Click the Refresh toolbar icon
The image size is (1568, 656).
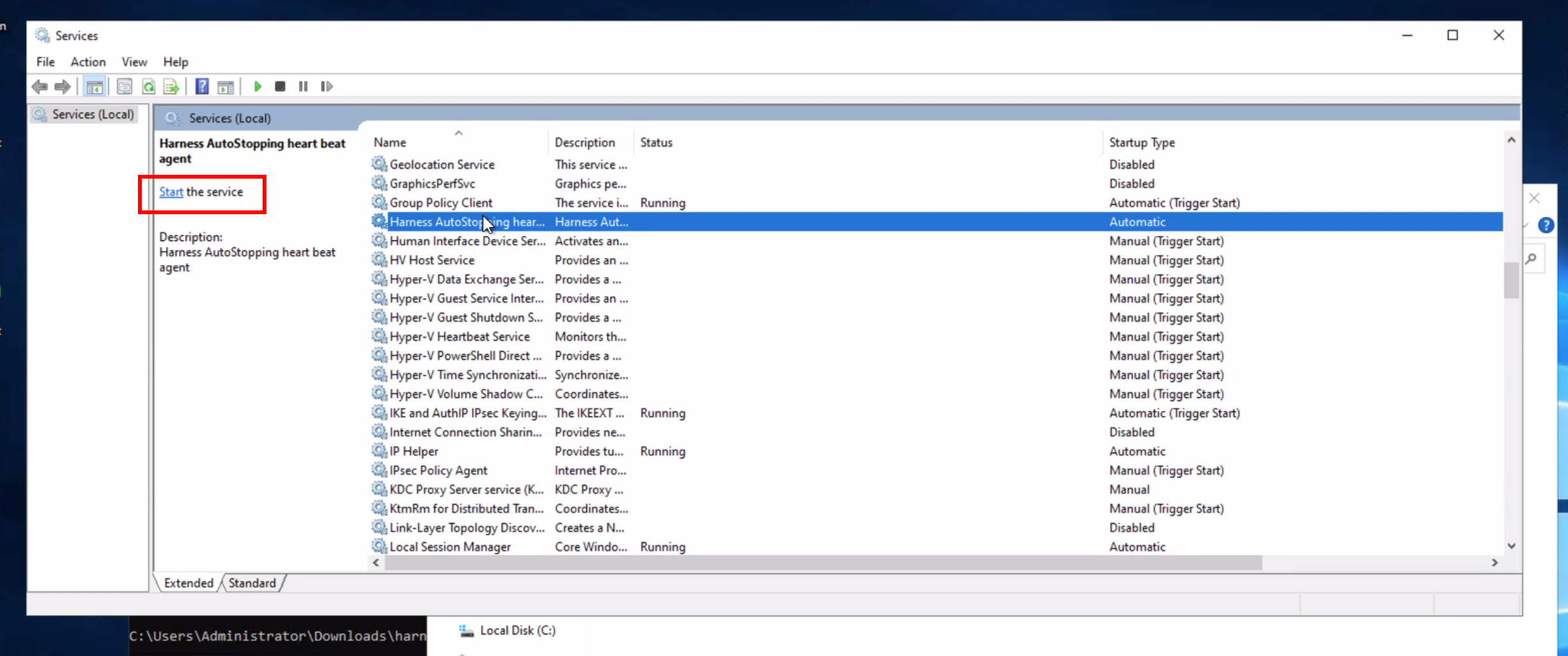[149, 86]
